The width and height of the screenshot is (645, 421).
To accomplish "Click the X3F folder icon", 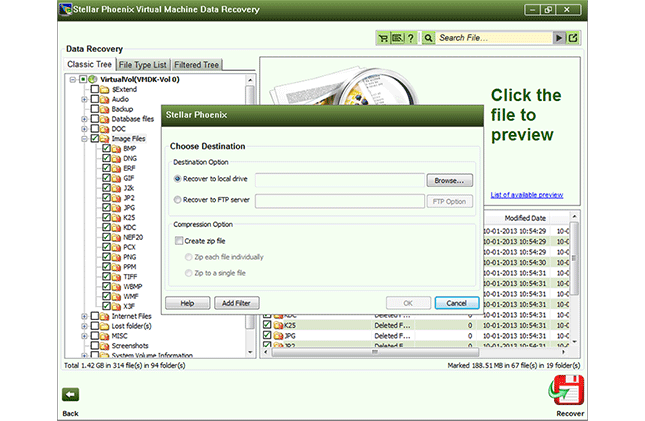I will (116, 306).
